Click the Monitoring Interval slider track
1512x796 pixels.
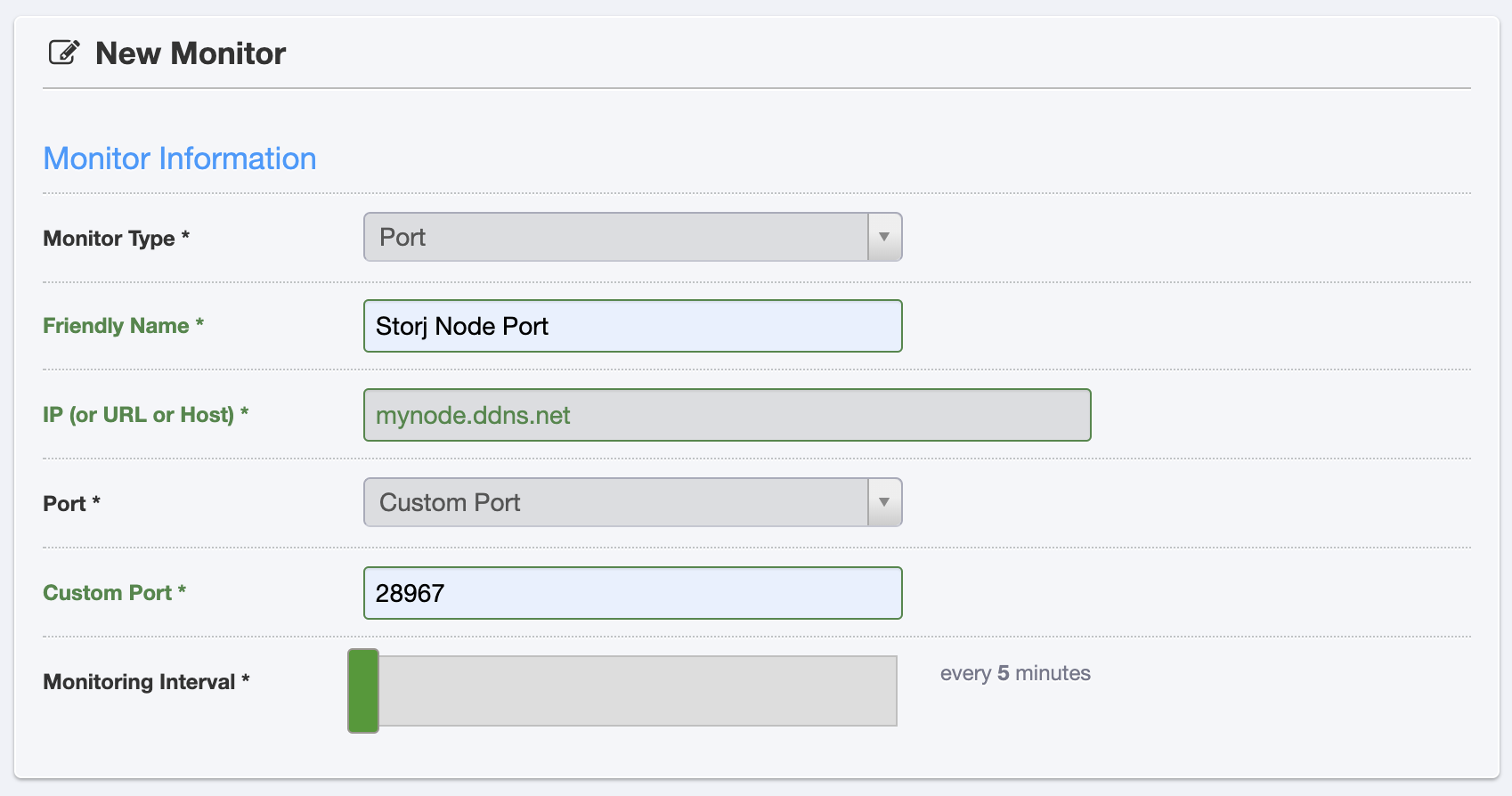(638, 691)
